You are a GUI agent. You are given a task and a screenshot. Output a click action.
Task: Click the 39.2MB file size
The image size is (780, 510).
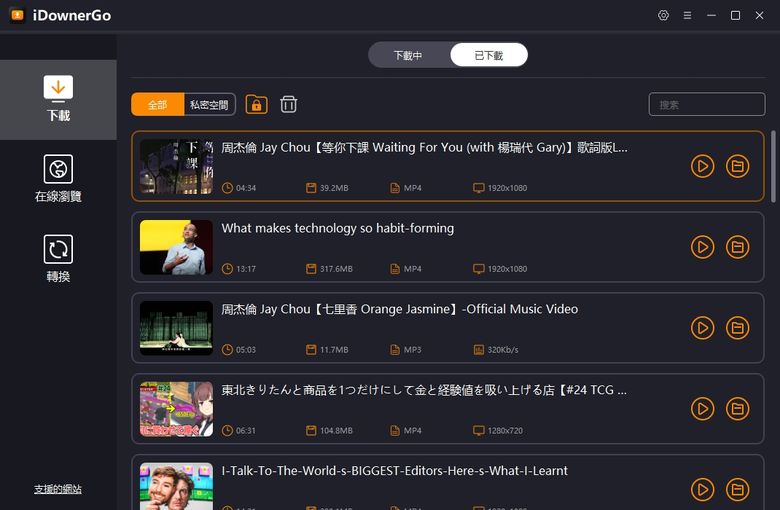[x=334, y=188]
